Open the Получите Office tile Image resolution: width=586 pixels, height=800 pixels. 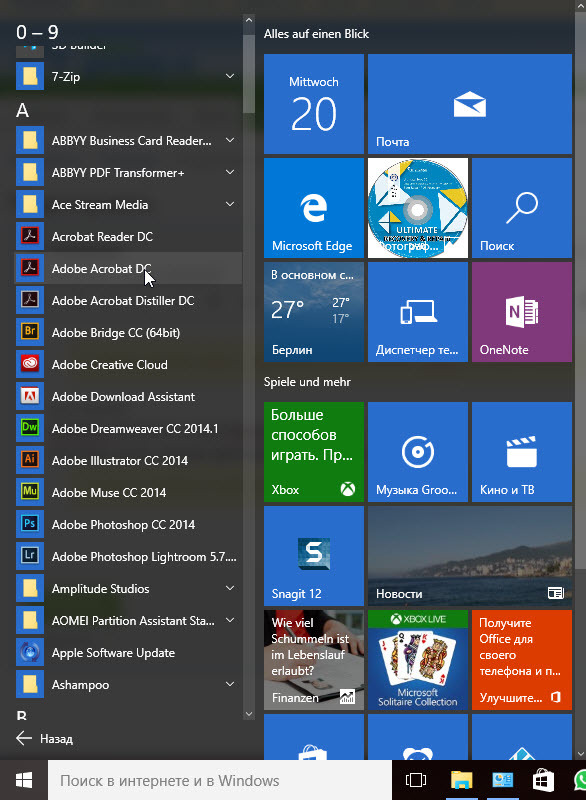tap(522, 660)
